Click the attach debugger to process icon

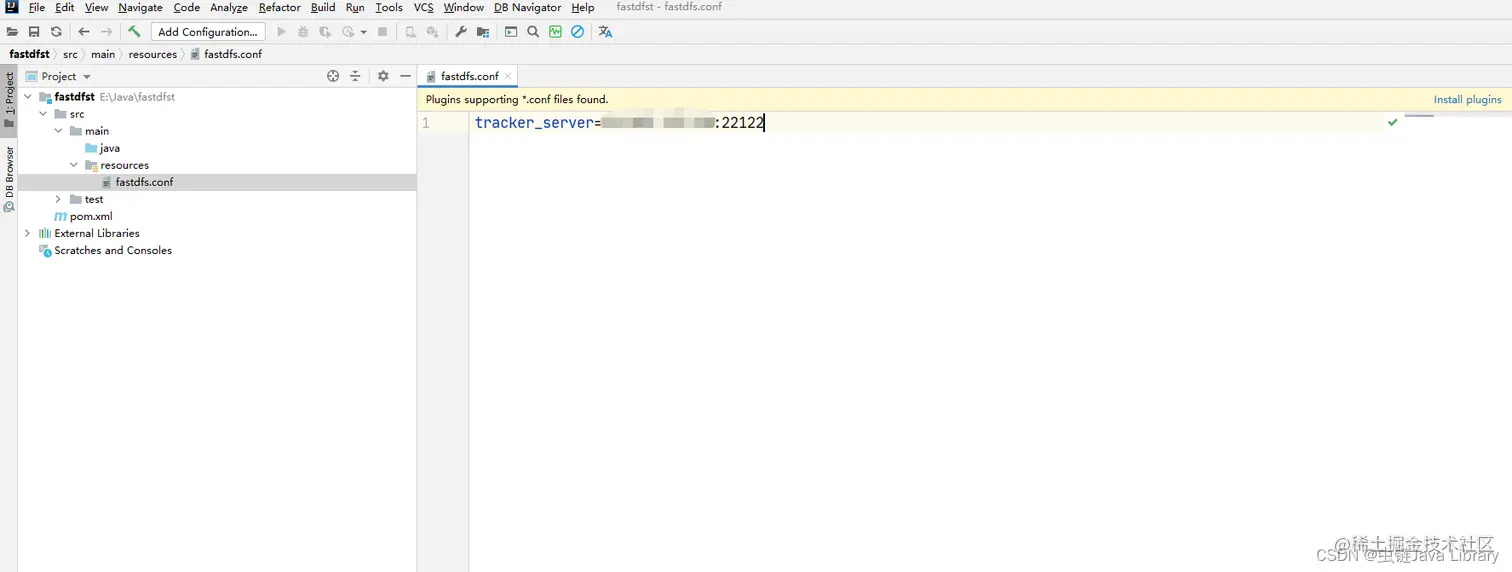click(432, 32)
